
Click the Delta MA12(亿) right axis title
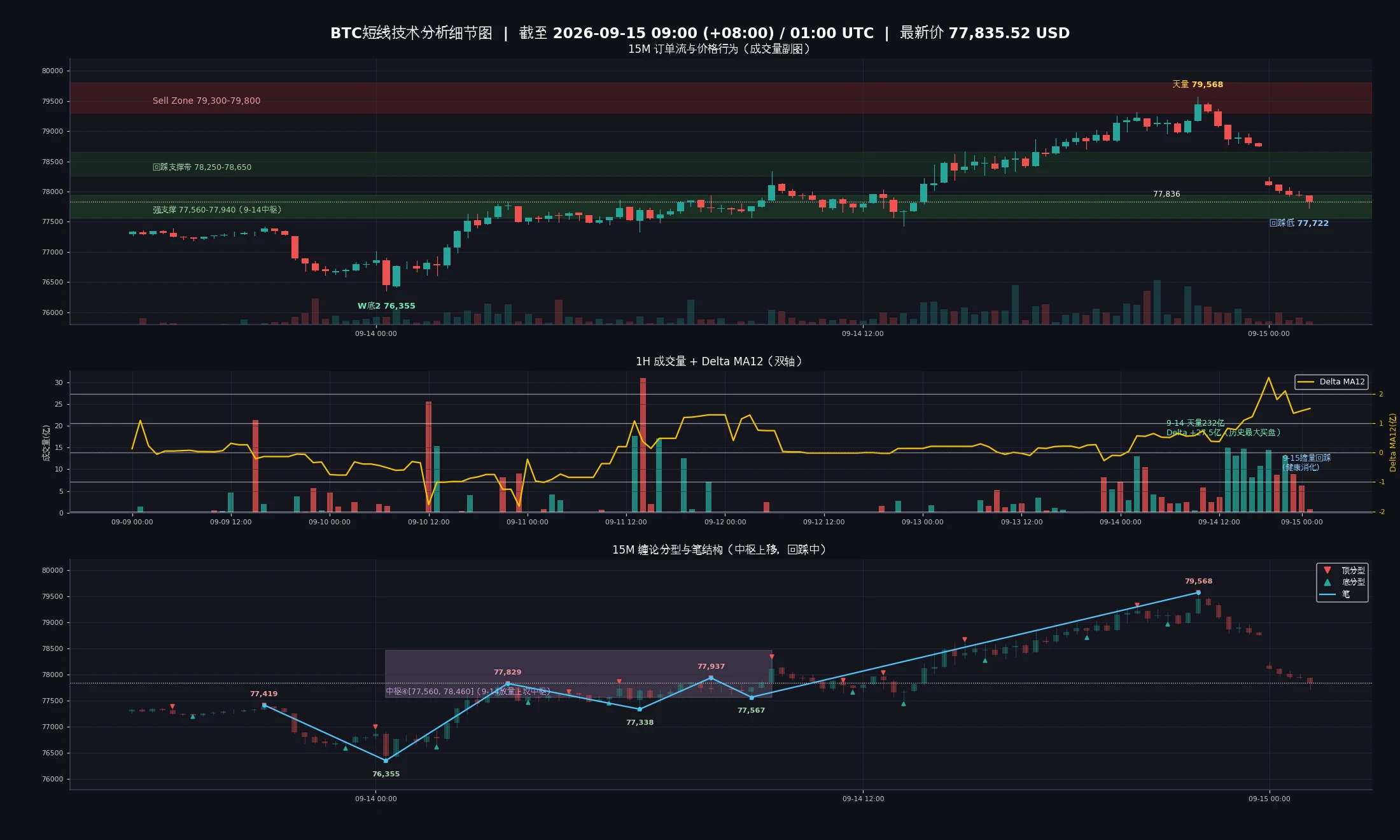[1392, 443]
